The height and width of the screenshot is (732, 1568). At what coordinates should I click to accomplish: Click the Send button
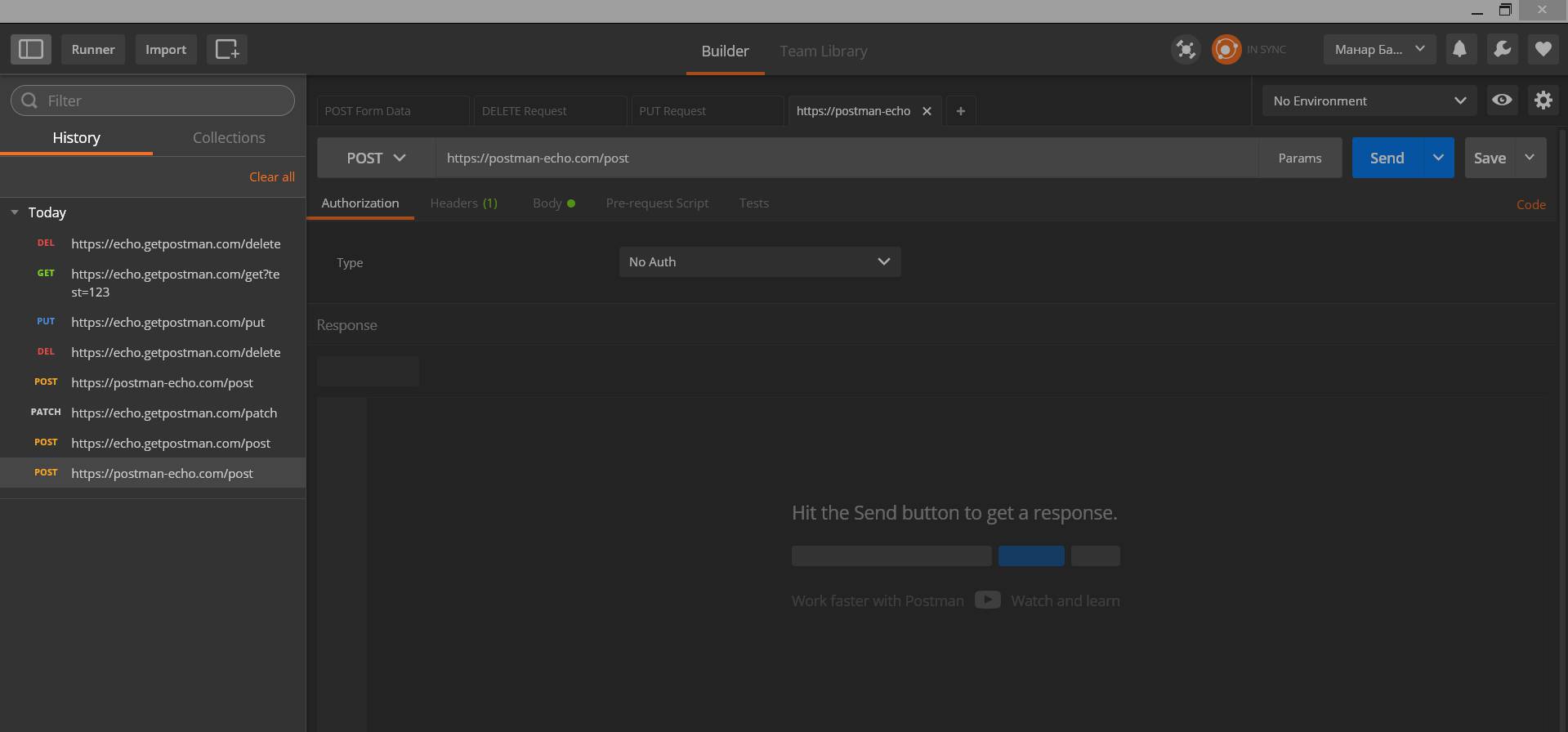[1387, 158]
